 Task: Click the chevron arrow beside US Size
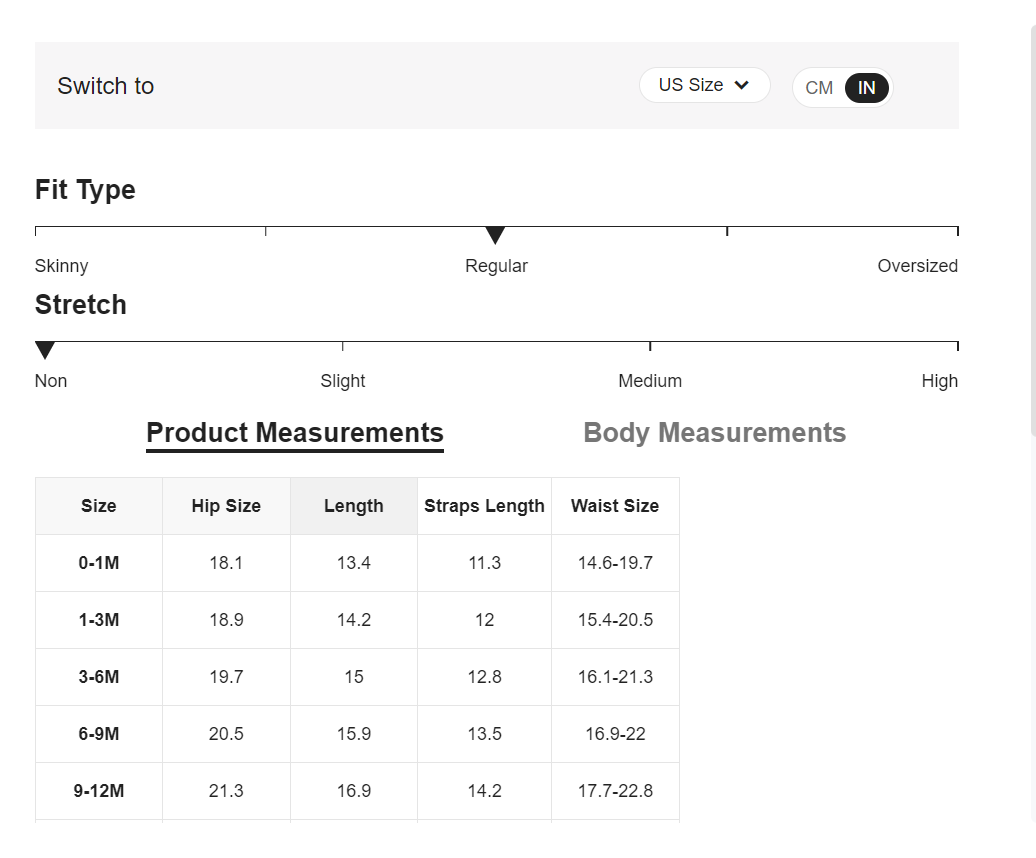(741, 85)
